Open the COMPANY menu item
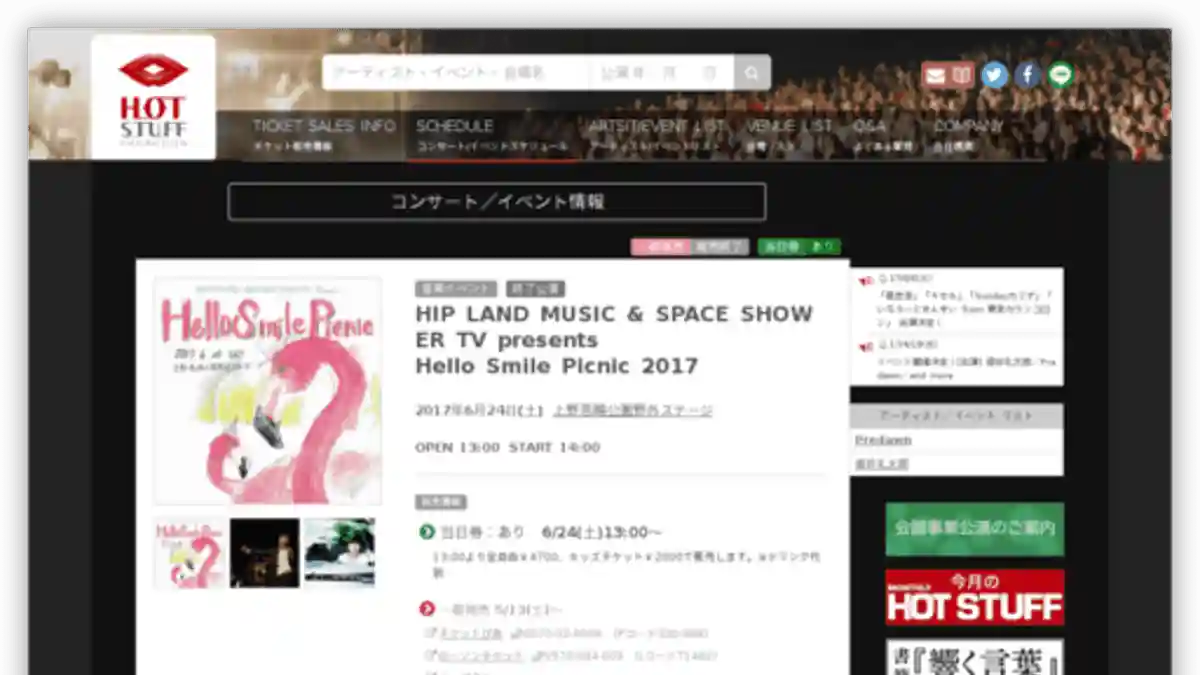This screenshot has width=1200, height=675. [967, 134]
